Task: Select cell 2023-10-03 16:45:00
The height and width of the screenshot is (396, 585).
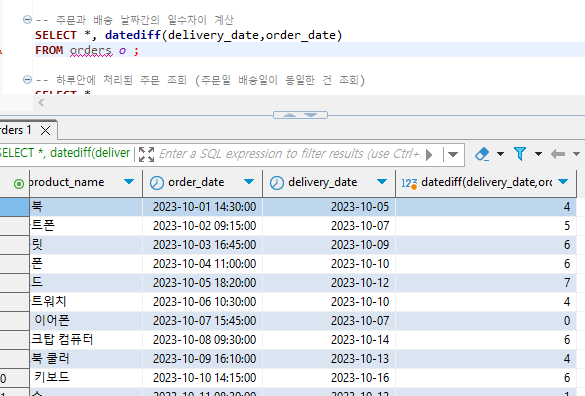Action: pyautogui.click(x=203, y=245)
